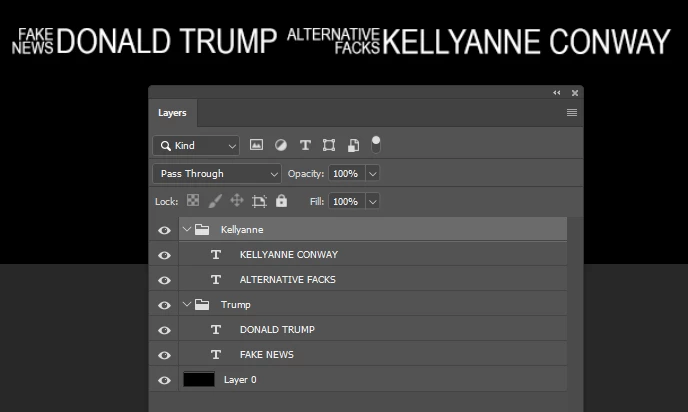Screen dimensions: 688x412
Task: Select the ALTERNATIVE FACKS layer name
Action: pos(287,279)
